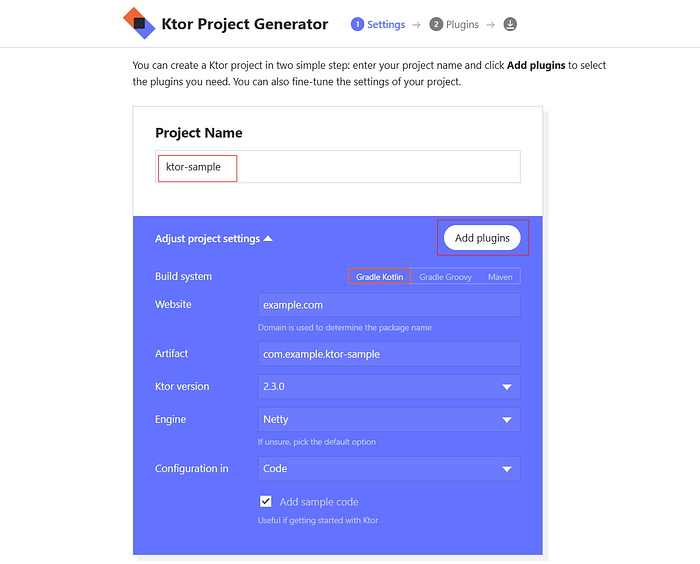The image size is (700, 564).
Task: Collapse the Adjust project settings section
Action: pyautogui.click(x=213, y=238)
